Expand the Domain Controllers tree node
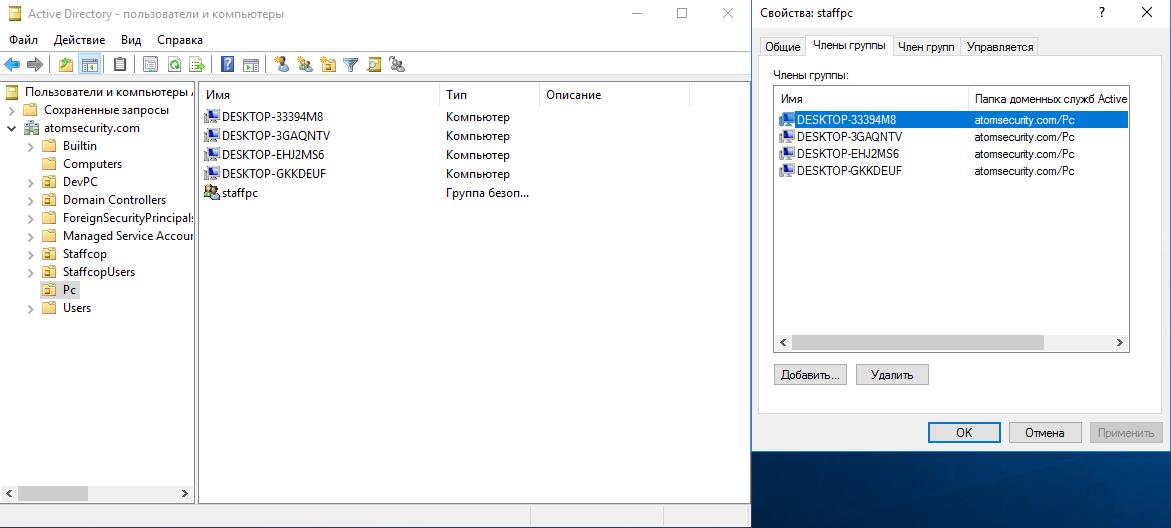Image resolution: width=1171 pixels, height=528 pixels. click(x=31, y=200)
